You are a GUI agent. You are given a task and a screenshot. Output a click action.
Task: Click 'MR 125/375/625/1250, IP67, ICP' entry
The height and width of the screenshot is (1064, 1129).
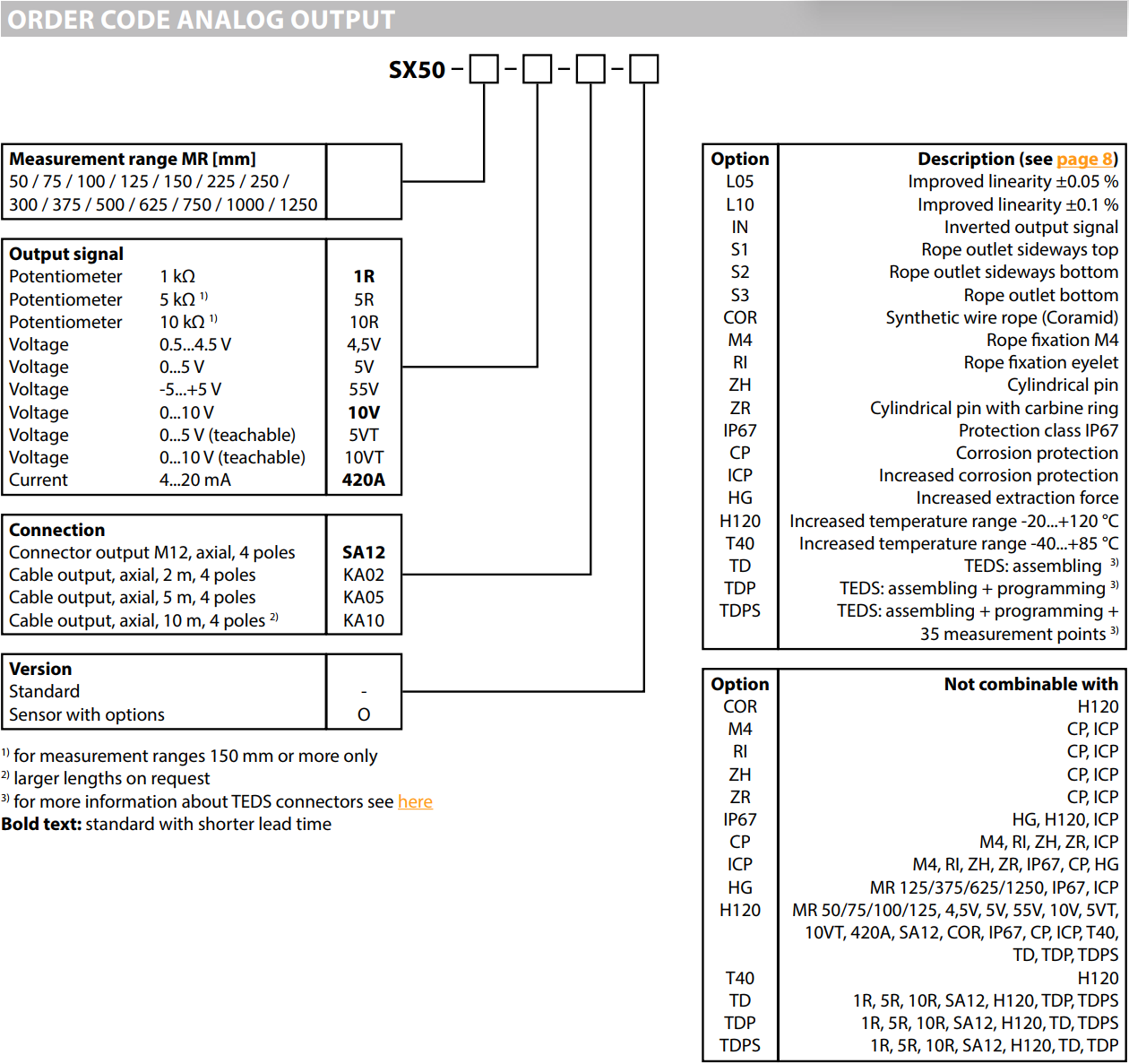coord(995,887)
